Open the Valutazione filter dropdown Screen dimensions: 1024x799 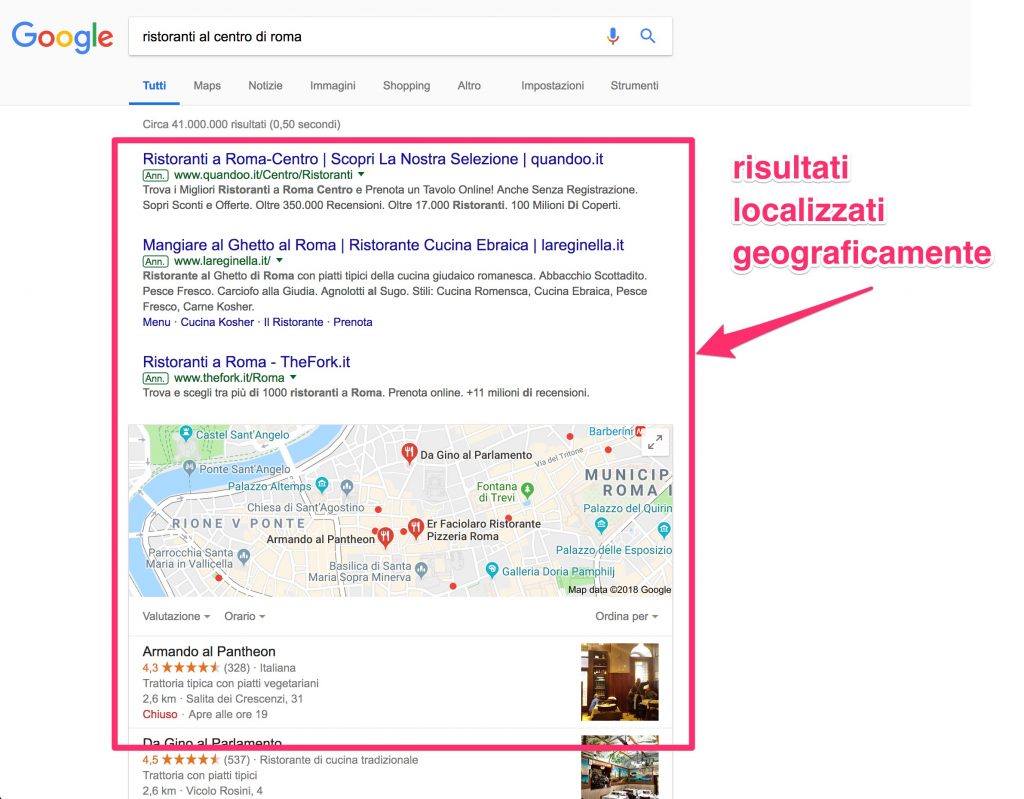pos(176,616)
